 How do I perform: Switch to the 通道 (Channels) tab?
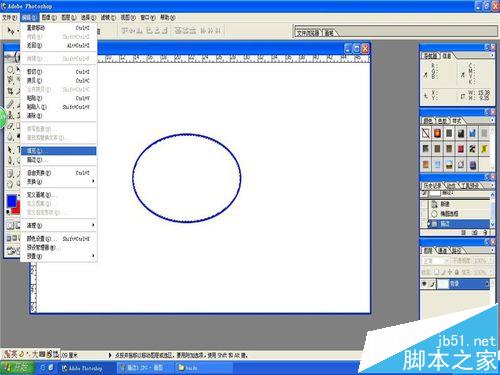pyautogui.click(x=443, y=250)
